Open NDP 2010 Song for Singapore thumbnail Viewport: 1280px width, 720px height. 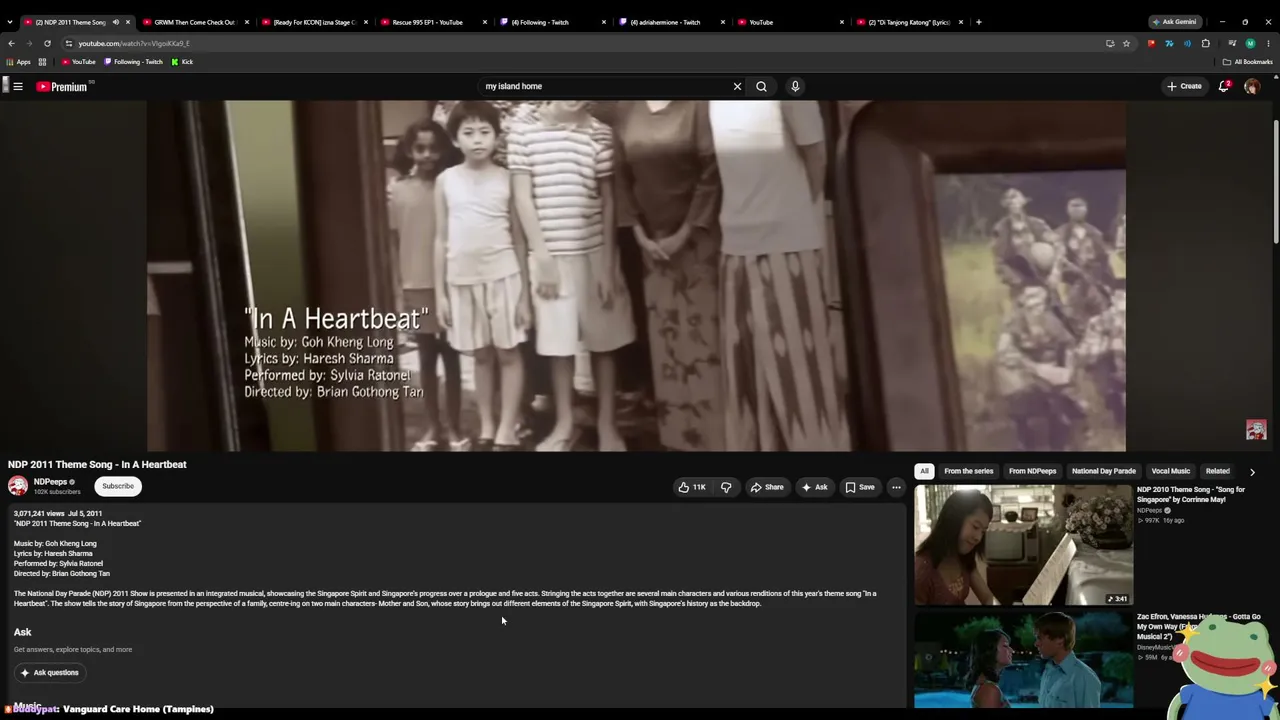pyautogui.click(x=1024, y=545)
